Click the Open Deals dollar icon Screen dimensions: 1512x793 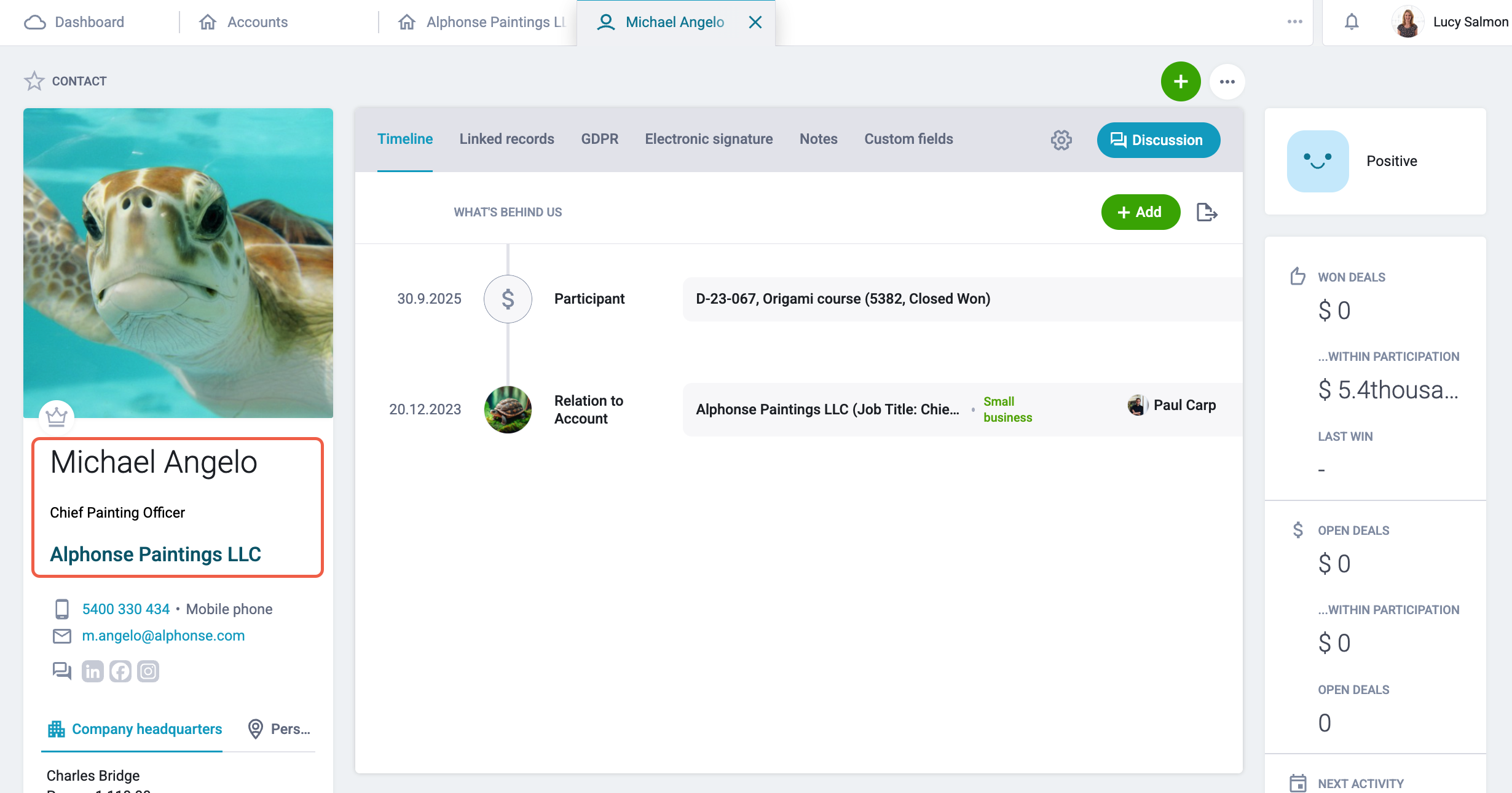tap(1297, 530)
